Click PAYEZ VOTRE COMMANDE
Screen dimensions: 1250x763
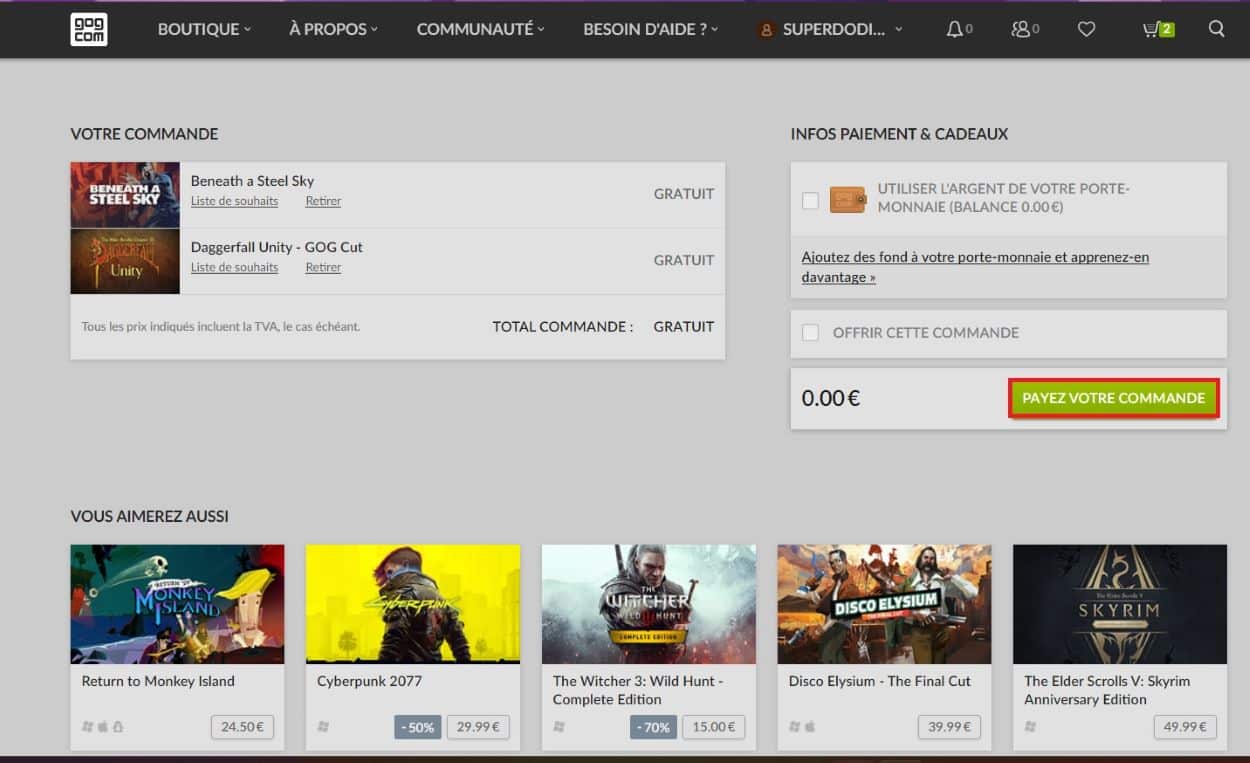point(1113,398)
